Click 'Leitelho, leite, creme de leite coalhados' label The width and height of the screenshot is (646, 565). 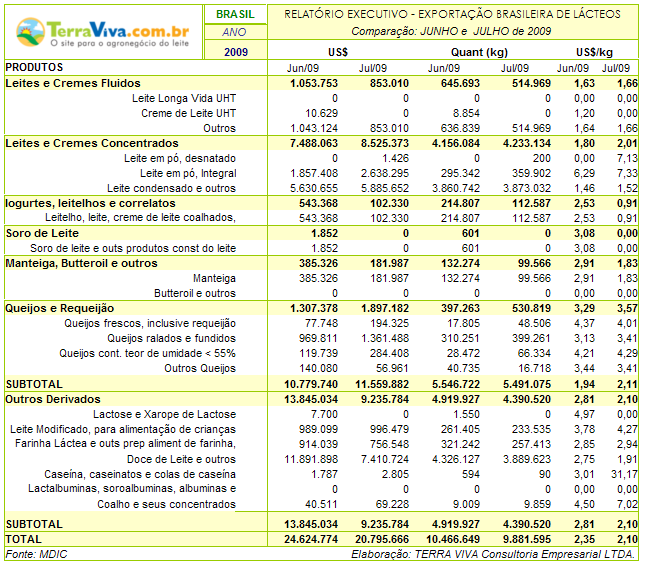point(140,218)
